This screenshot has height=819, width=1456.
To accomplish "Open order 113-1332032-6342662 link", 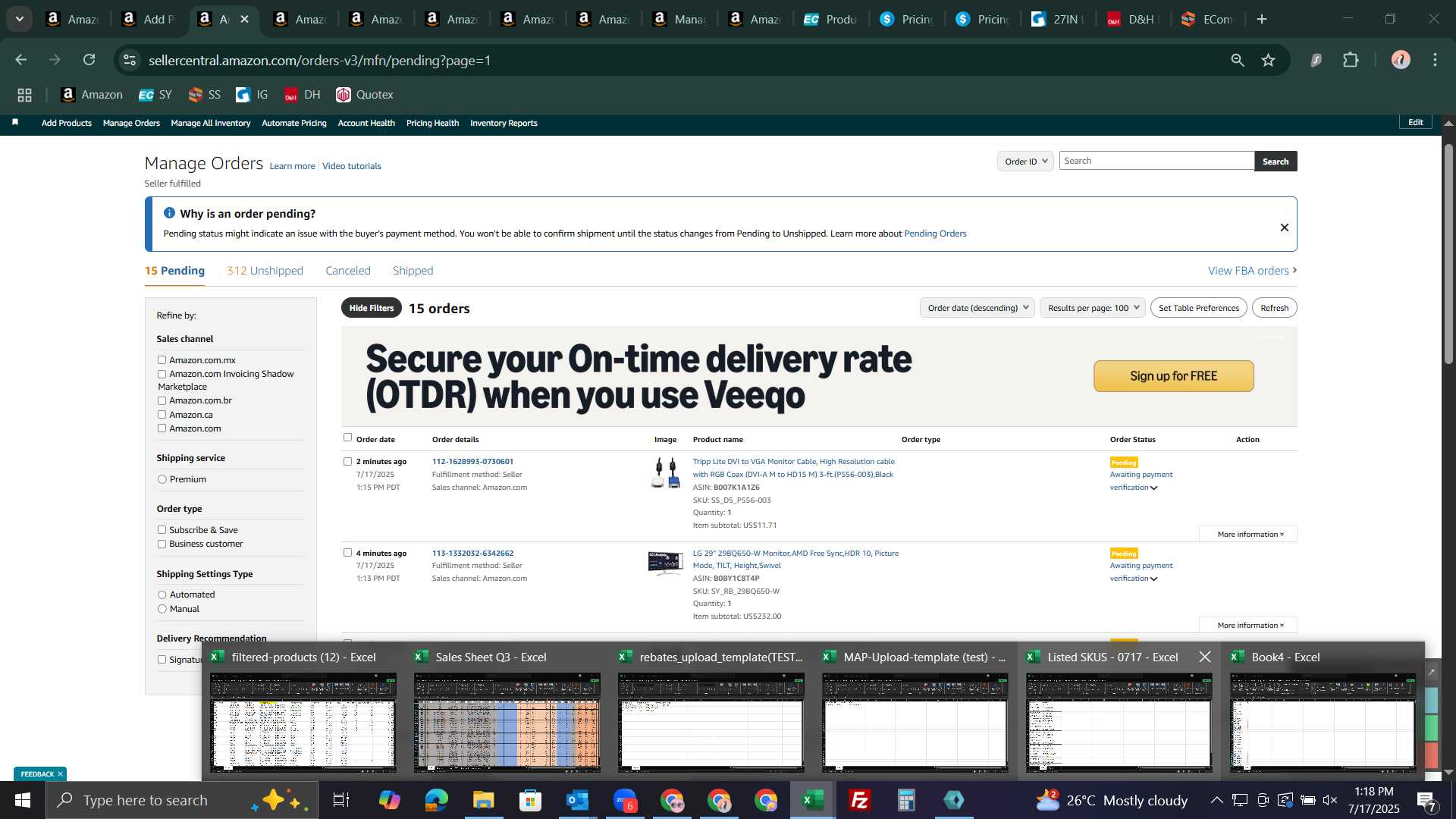I will (472, 553).
